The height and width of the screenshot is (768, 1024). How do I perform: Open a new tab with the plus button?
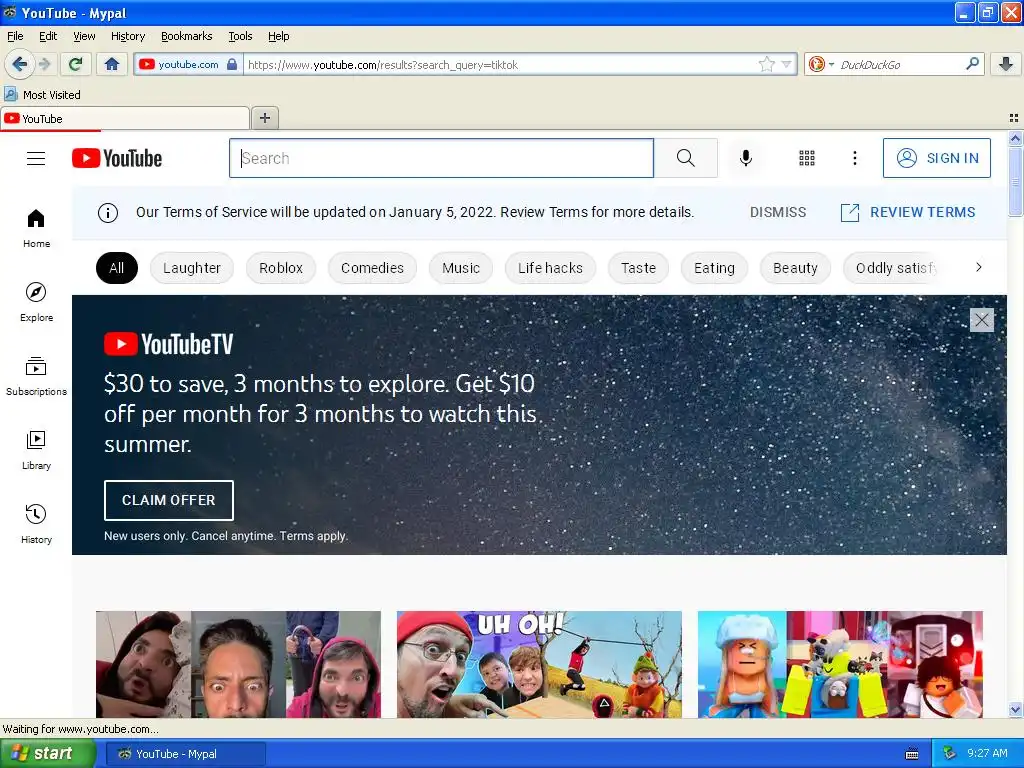[x=264, y=118]
